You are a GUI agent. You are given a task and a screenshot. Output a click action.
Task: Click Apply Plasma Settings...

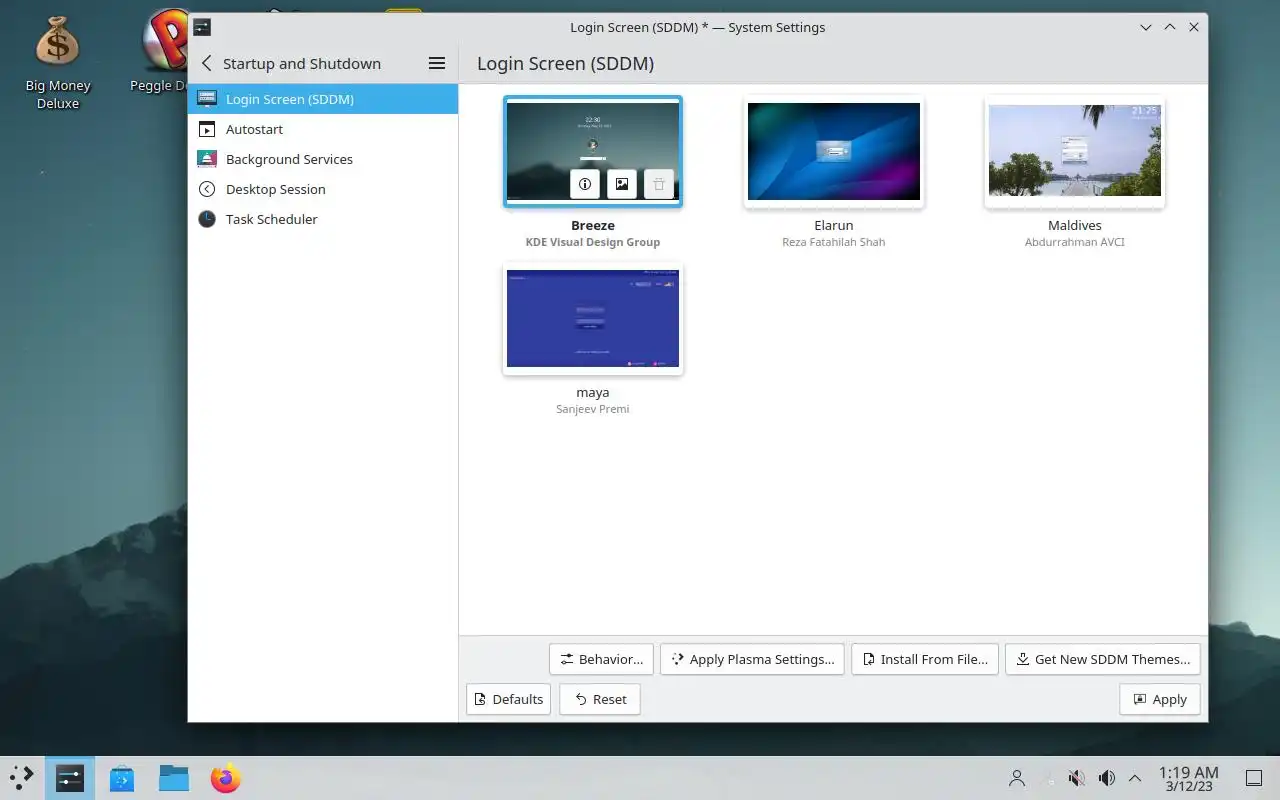(752, 659)
